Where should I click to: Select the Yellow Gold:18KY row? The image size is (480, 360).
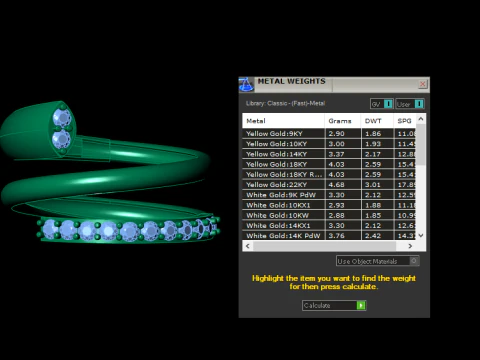click(x=329, y=164)
